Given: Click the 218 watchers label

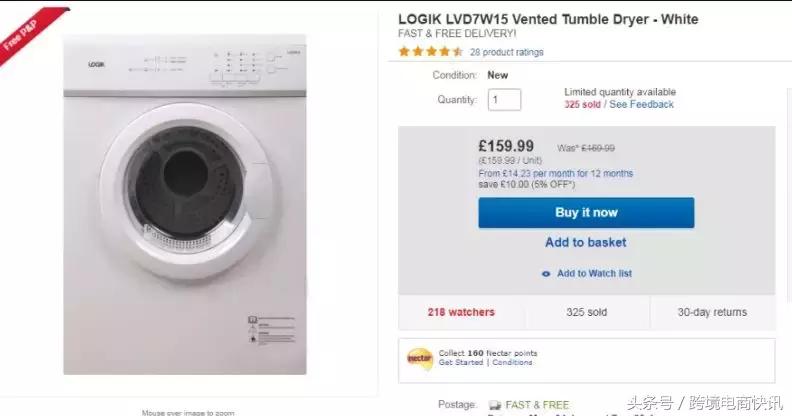Looking at the screenshot, I should click(x=461, y=312).
